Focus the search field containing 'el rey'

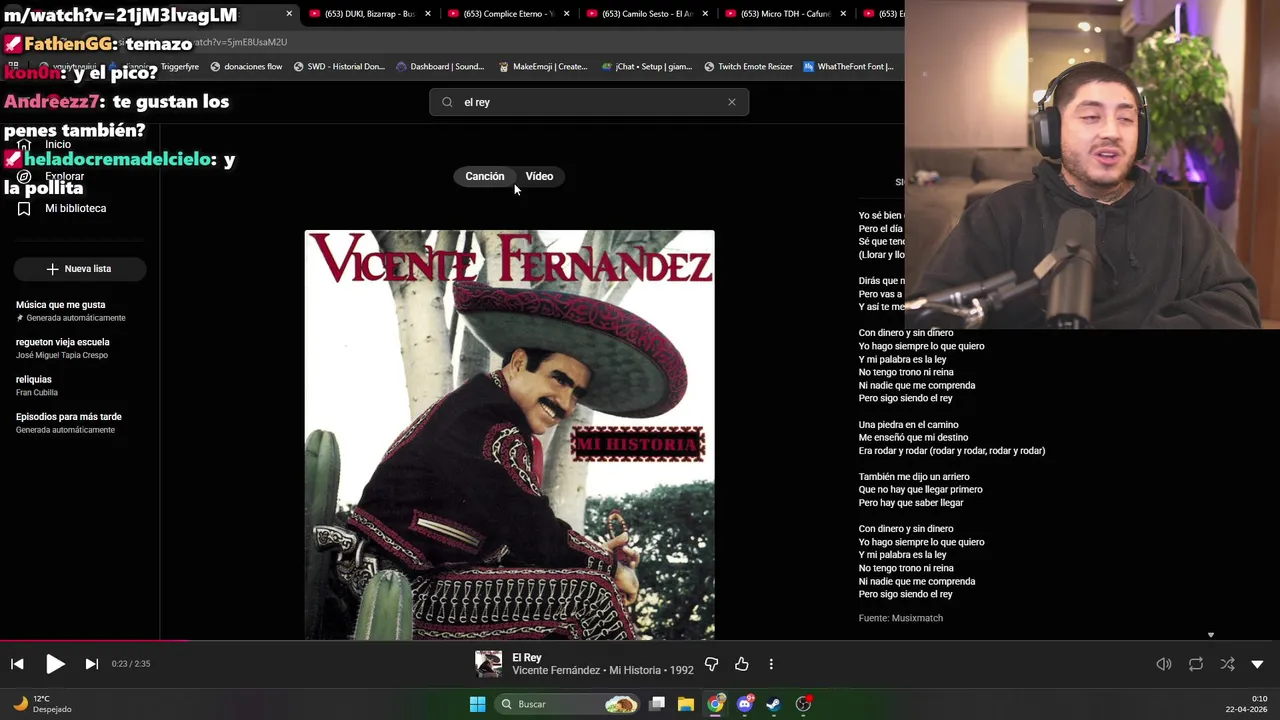tap(589, 102)
